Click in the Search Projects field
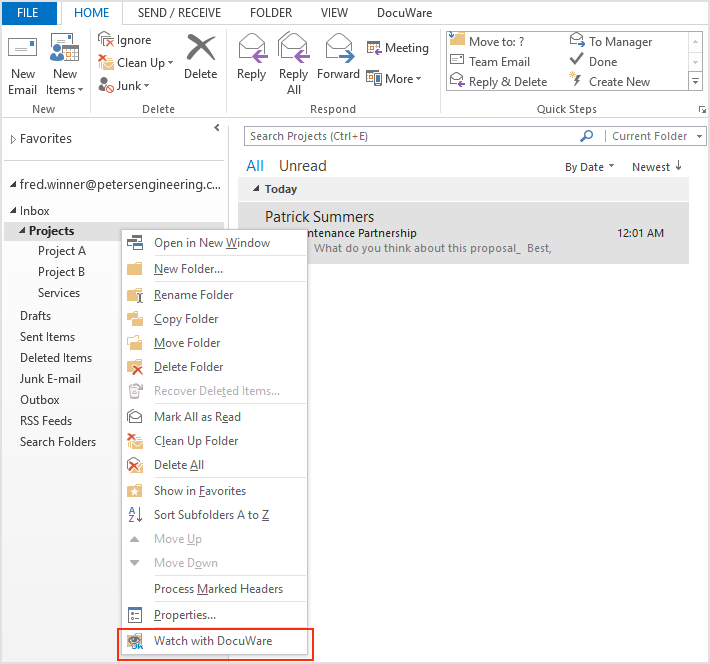The height and width of the screenshot is (664, 710). coord(410,136)
